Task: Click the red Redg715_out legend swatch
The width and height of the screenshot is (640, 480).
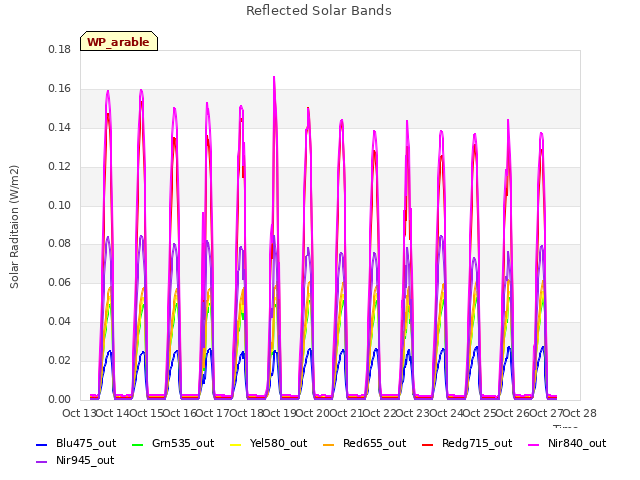Action: tap(428, 444)
